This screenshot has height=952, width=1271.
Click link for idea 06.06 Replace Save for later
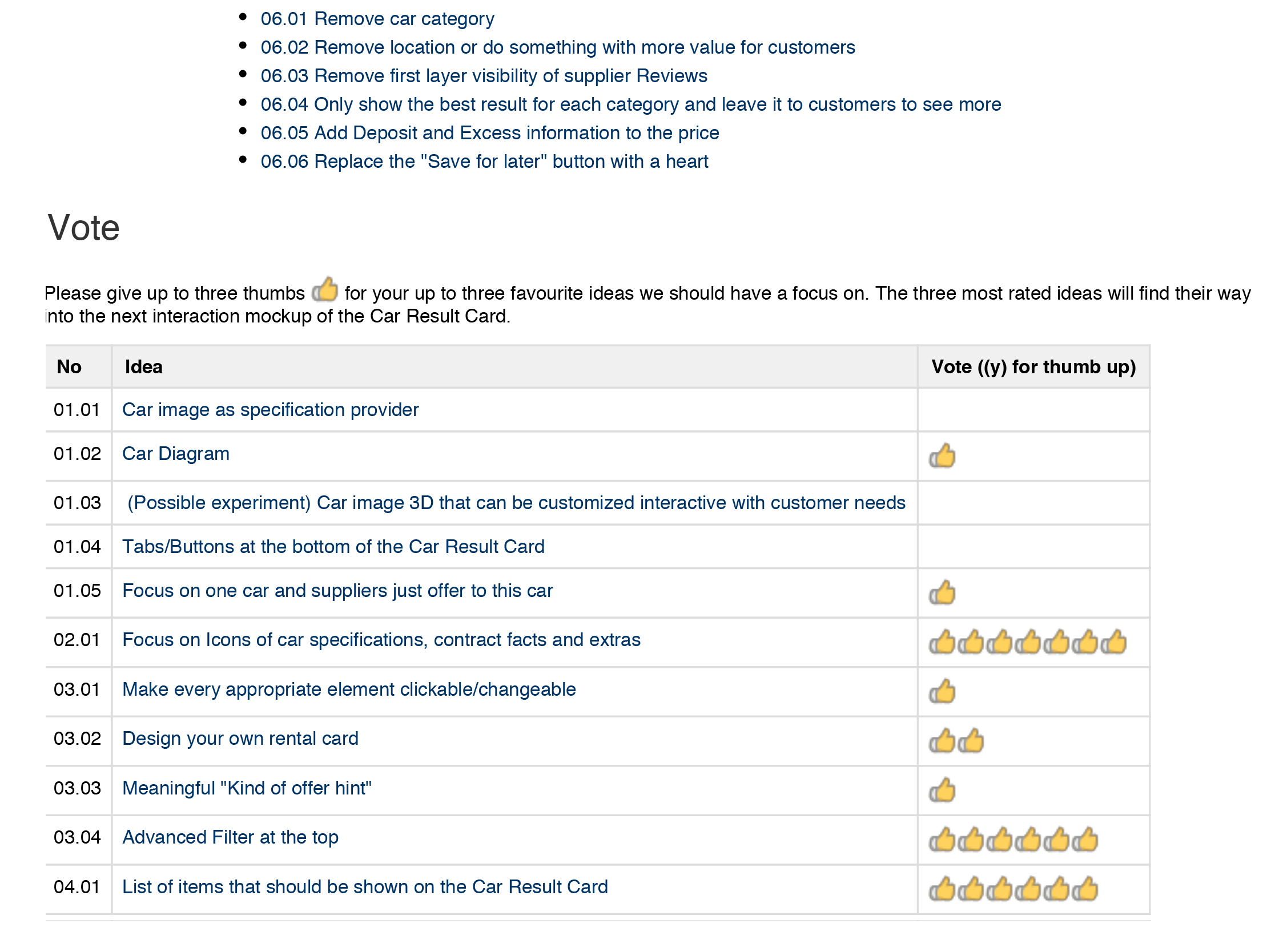485,162
